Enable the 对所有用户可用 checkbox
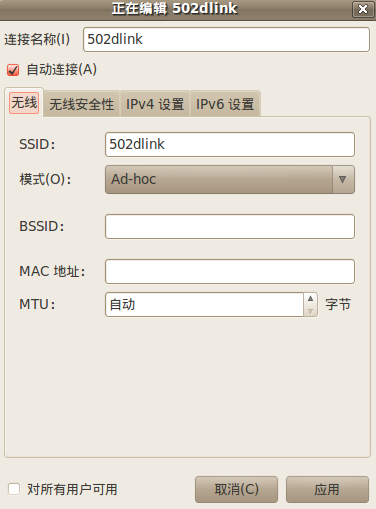This screenshot has height=509, width=376. [x=14, y=489]
